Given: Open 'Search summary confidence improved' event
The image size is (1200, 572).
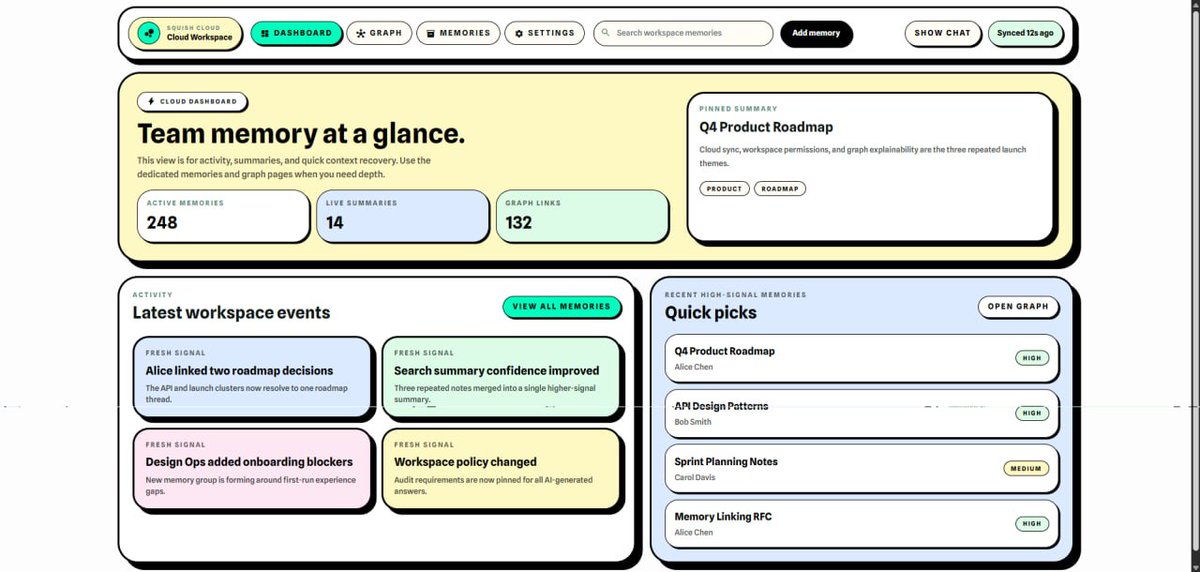Looking at the screenshot, I should tap(501, 377).
